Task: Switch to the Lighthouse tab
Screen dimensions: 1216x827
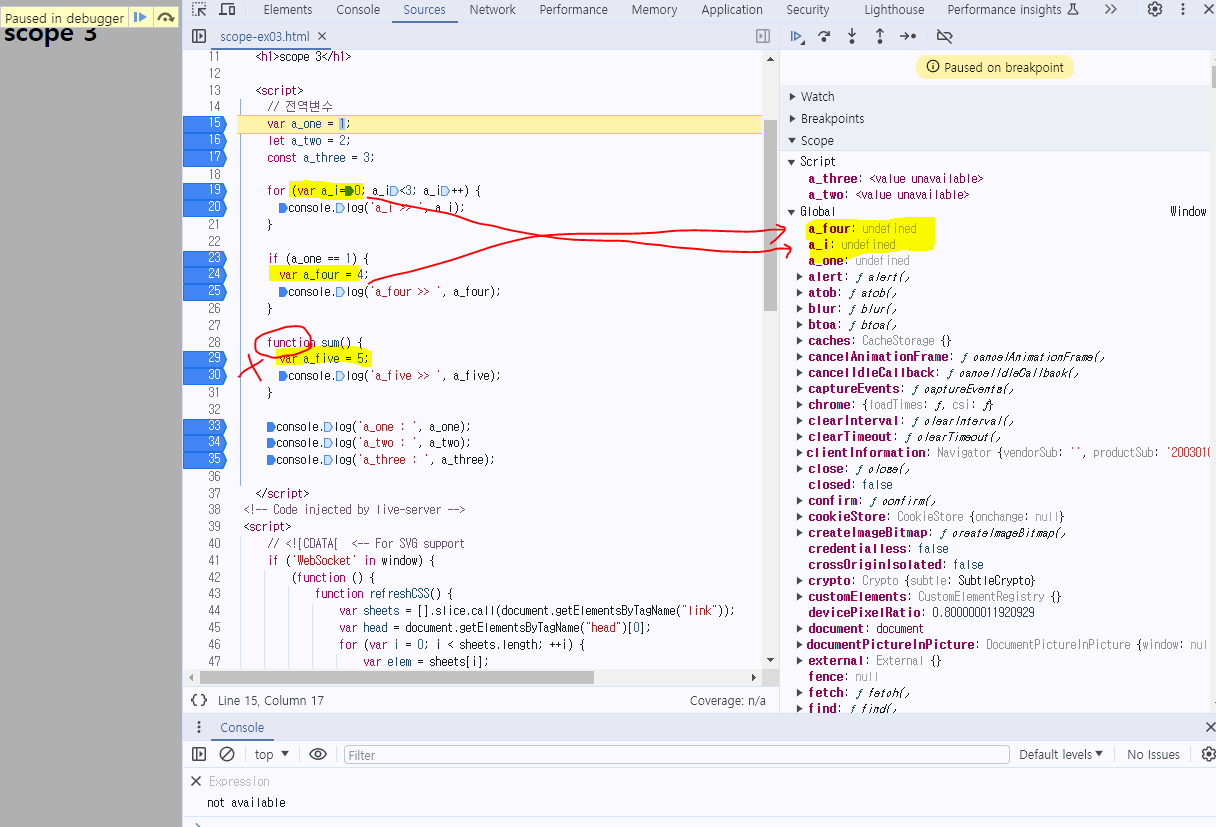Action: click(894, 9)
